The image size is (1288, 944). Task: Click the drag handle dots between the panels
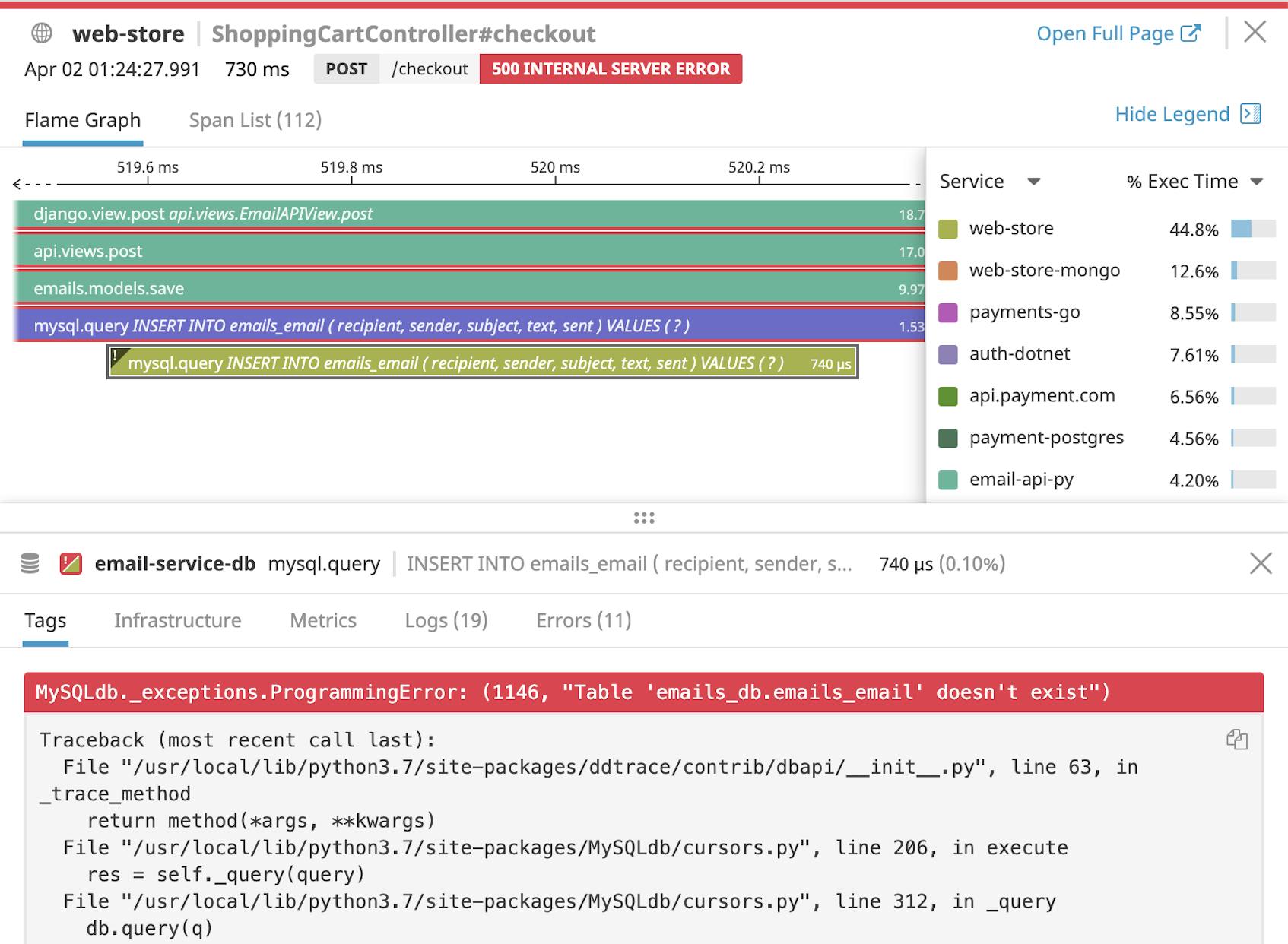(643, 518)
